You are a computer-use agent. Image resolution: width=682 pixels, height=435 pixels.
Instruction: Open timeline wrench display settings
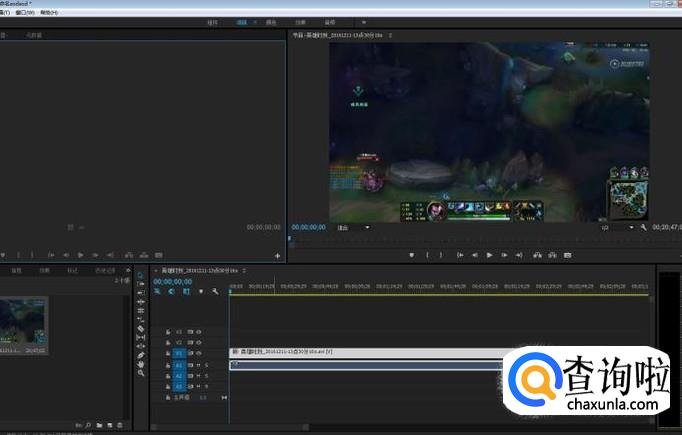(x=214, y=292)
